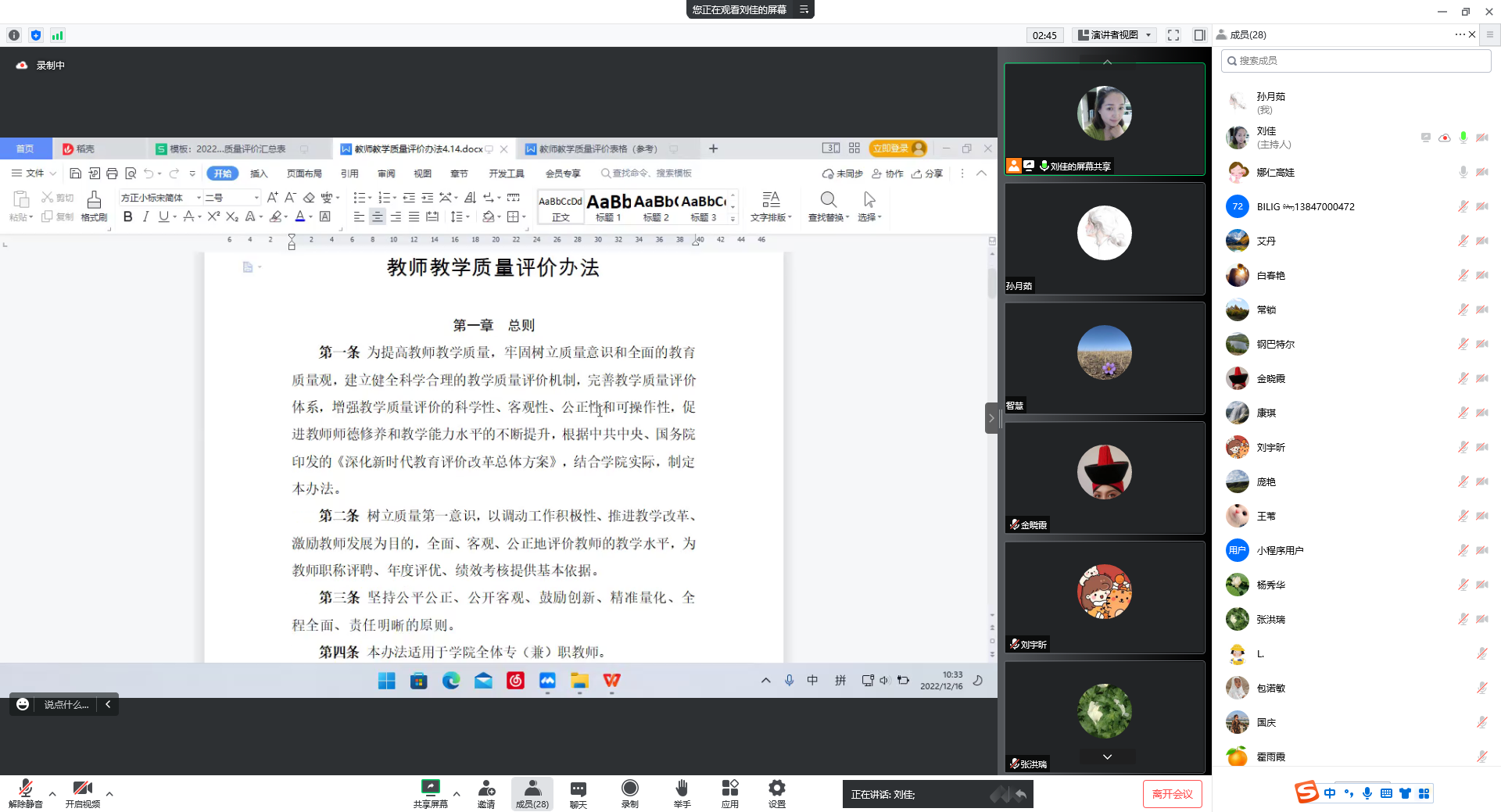The image size is (1501, 812).
Task: Click the 离开会议 leave meeting button
Action: [1172, 794]
